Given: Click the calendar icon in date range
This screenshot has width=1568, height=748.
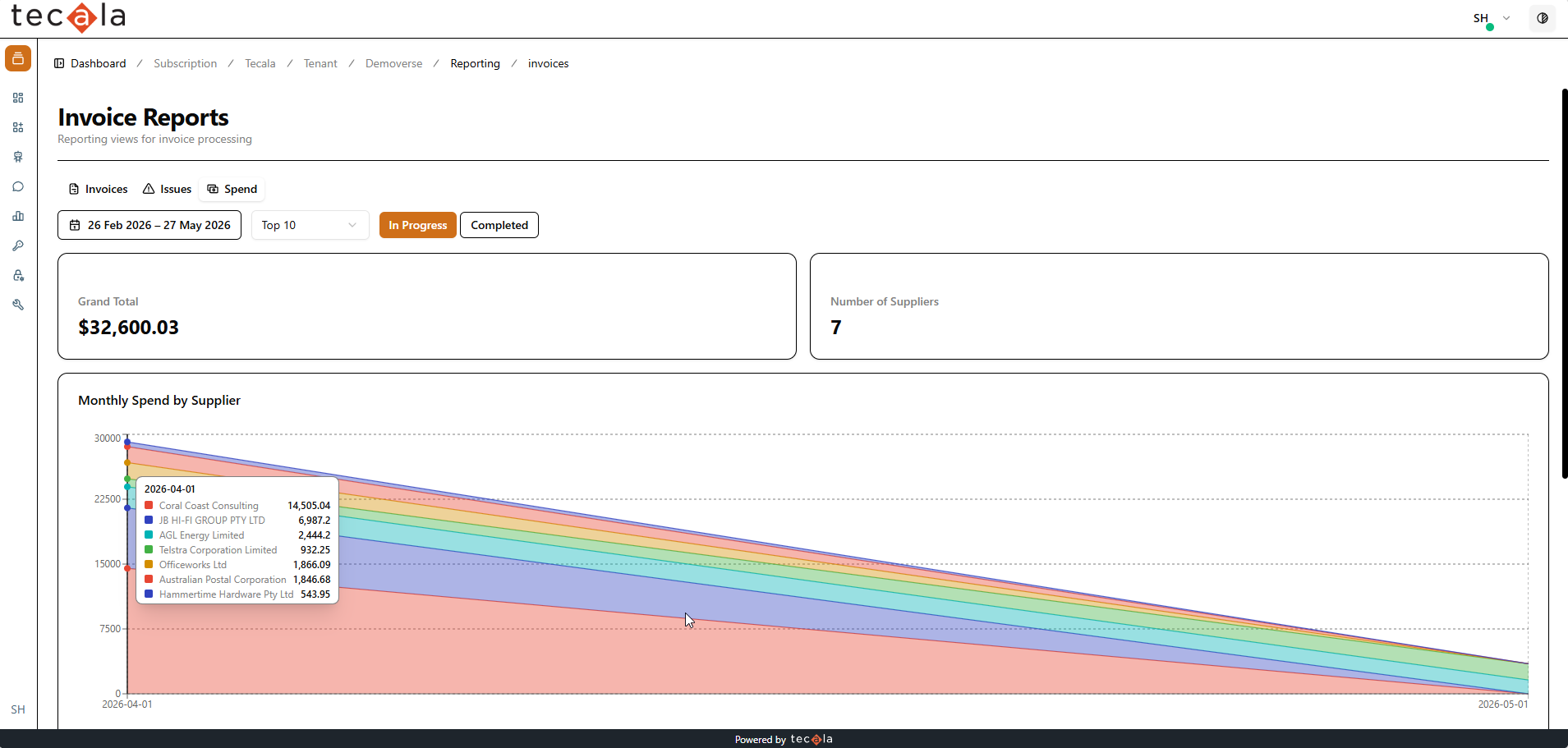Looking at the screenshot, I should 75,225.
